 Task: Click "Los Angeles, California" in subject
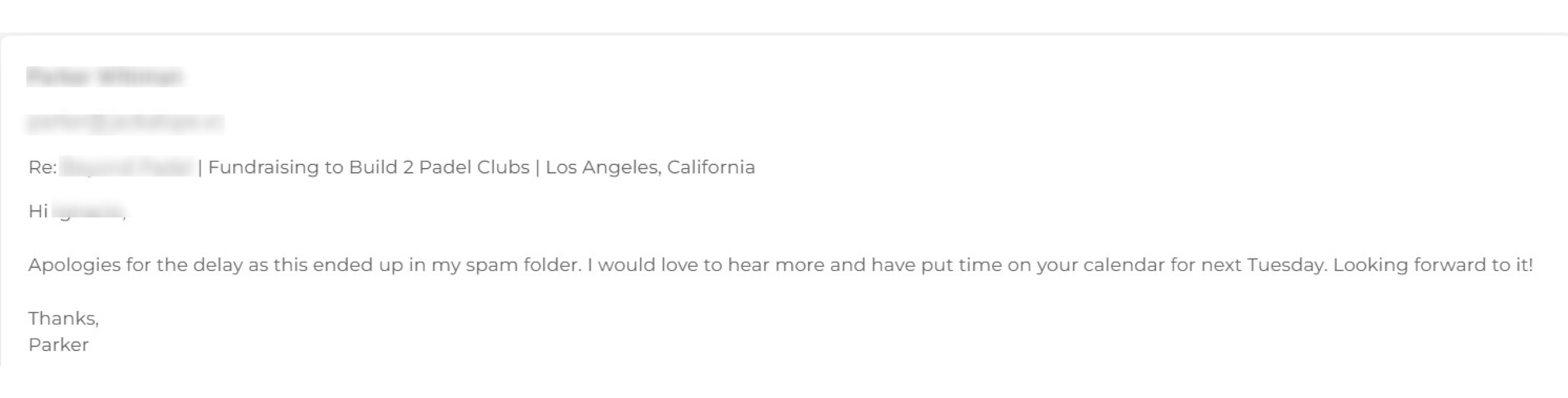(x=650, y=167)
